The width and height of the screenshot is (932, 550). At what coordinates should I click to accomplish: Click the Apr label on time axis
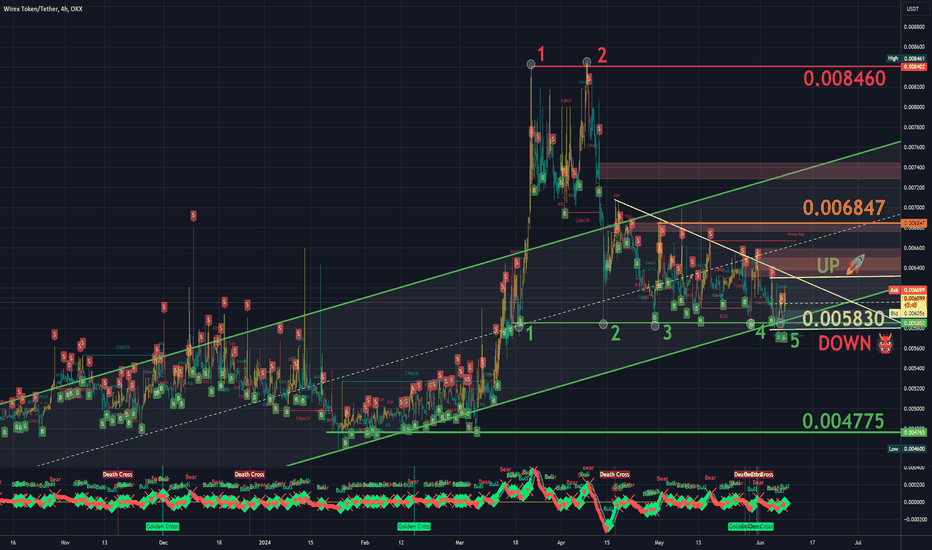pyautogui.click(x=561, y=542)
